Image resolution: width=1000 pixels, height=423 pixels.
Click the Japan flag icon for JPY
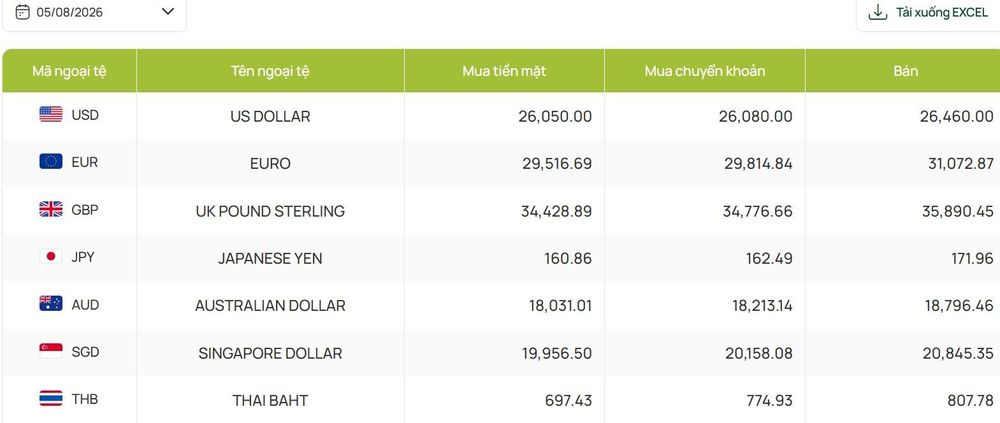pos(51,257)
